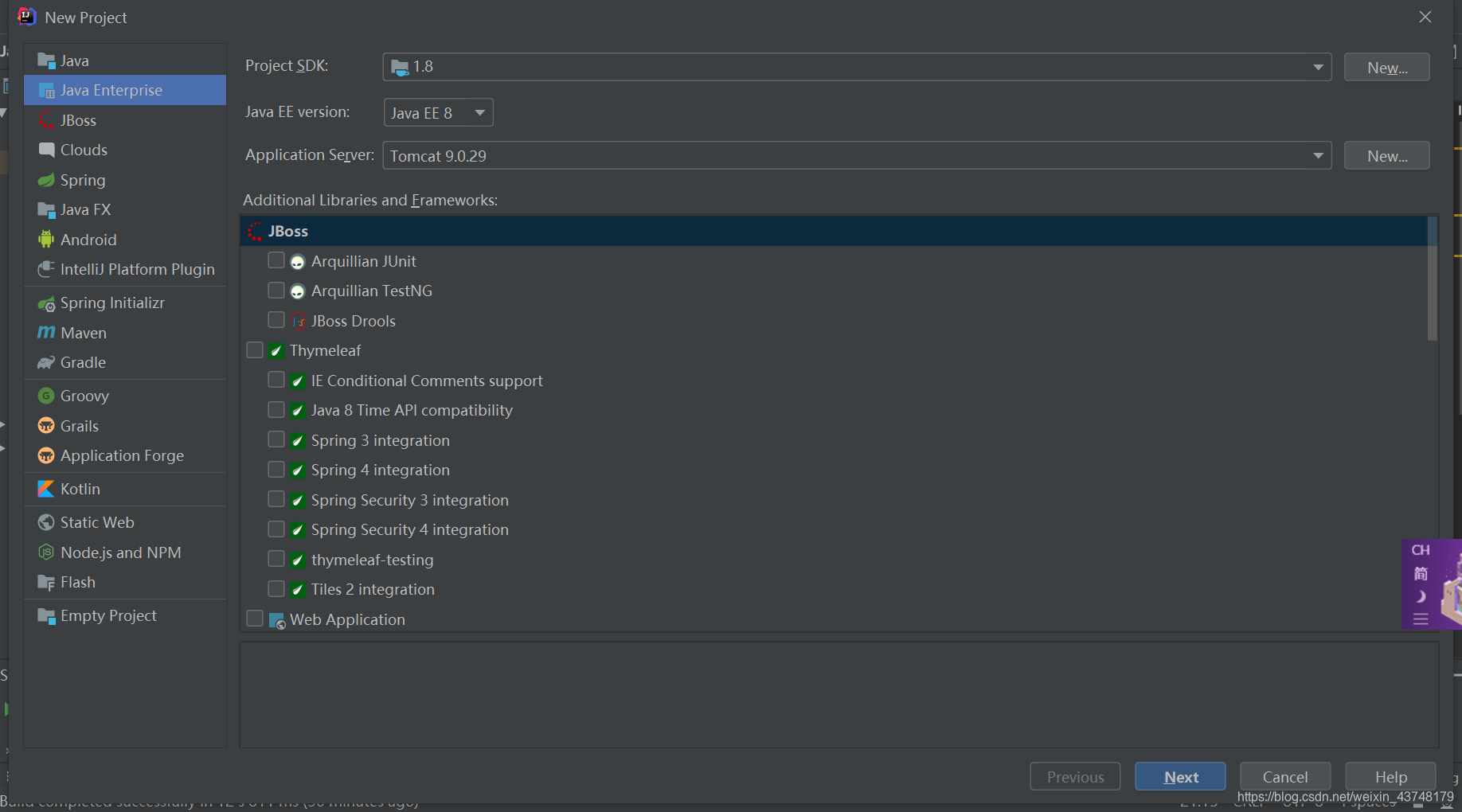Tick the Web Application checkbox

(x=255, y=619)
